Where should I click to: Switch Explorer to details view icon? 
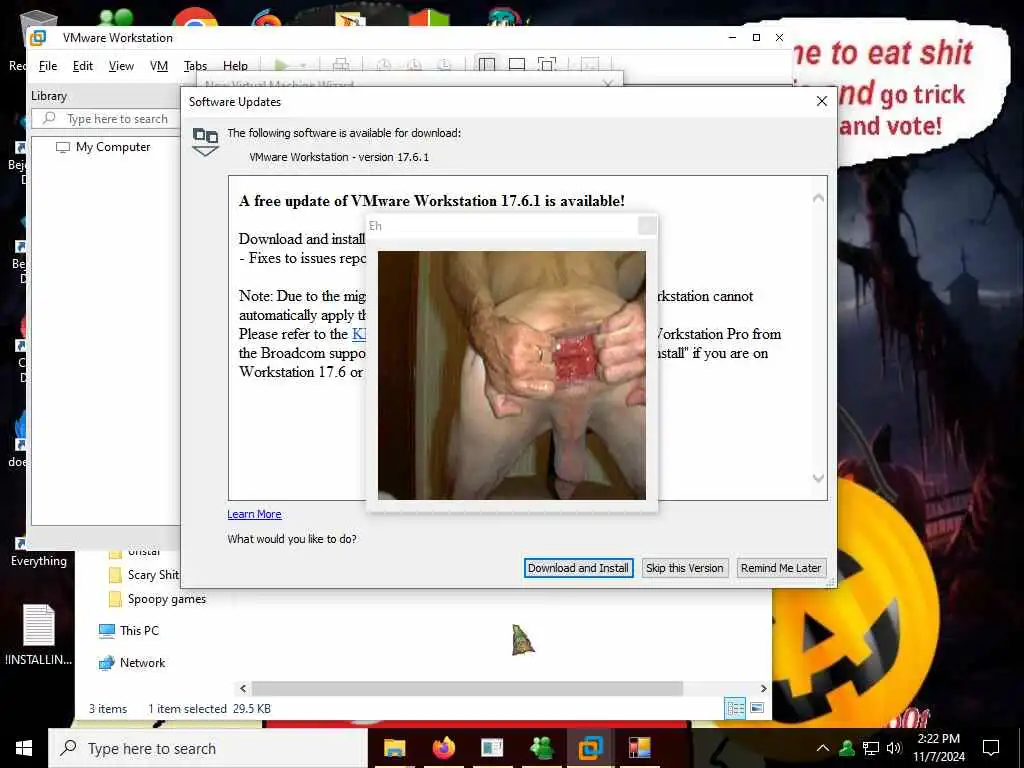coord(735,708)
